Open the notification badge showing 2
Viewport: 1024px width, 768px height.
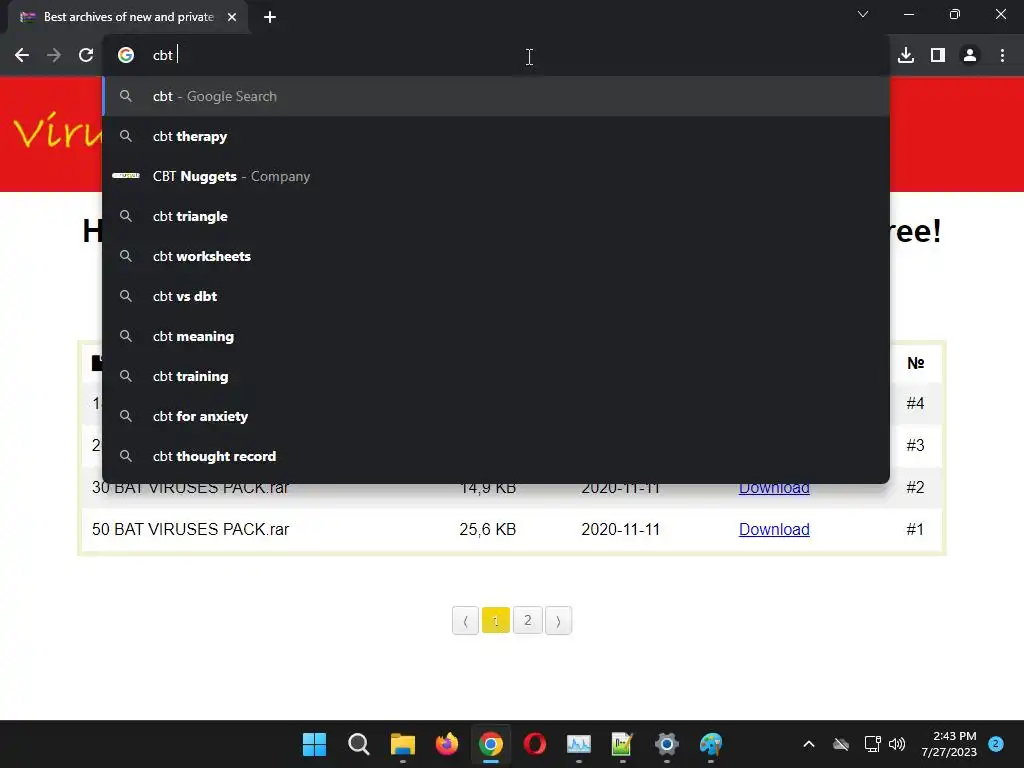[995, 744]
